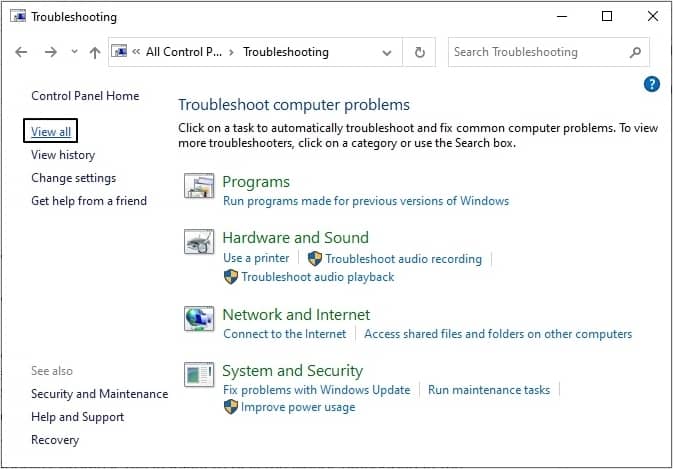This screenshot has width=673, height=469.
Task: Open Control Panel Home
Action: click(x=85, y=96)
